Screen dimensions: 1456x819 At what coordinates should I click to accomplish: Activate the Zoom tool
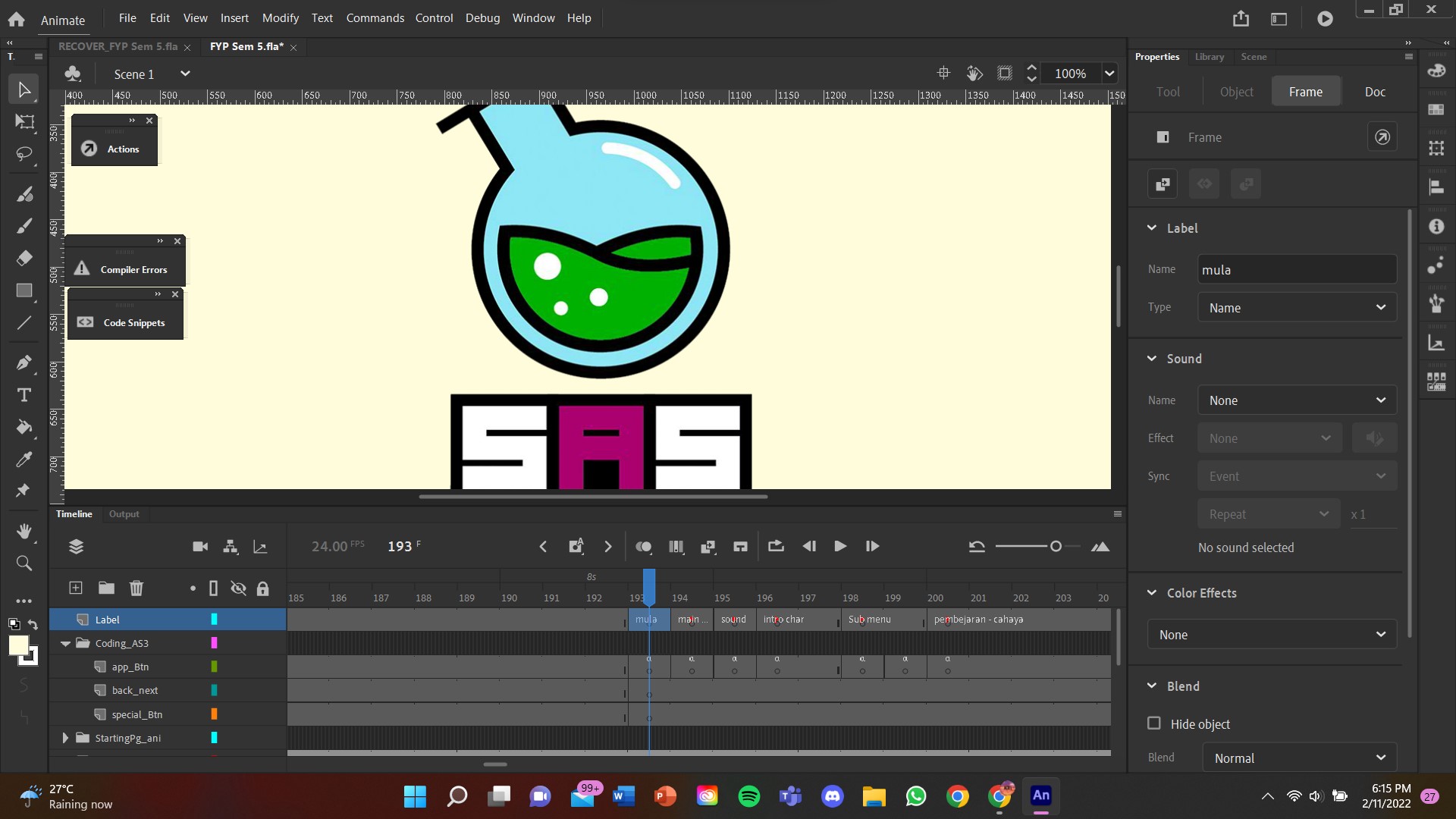click(24, 563)
